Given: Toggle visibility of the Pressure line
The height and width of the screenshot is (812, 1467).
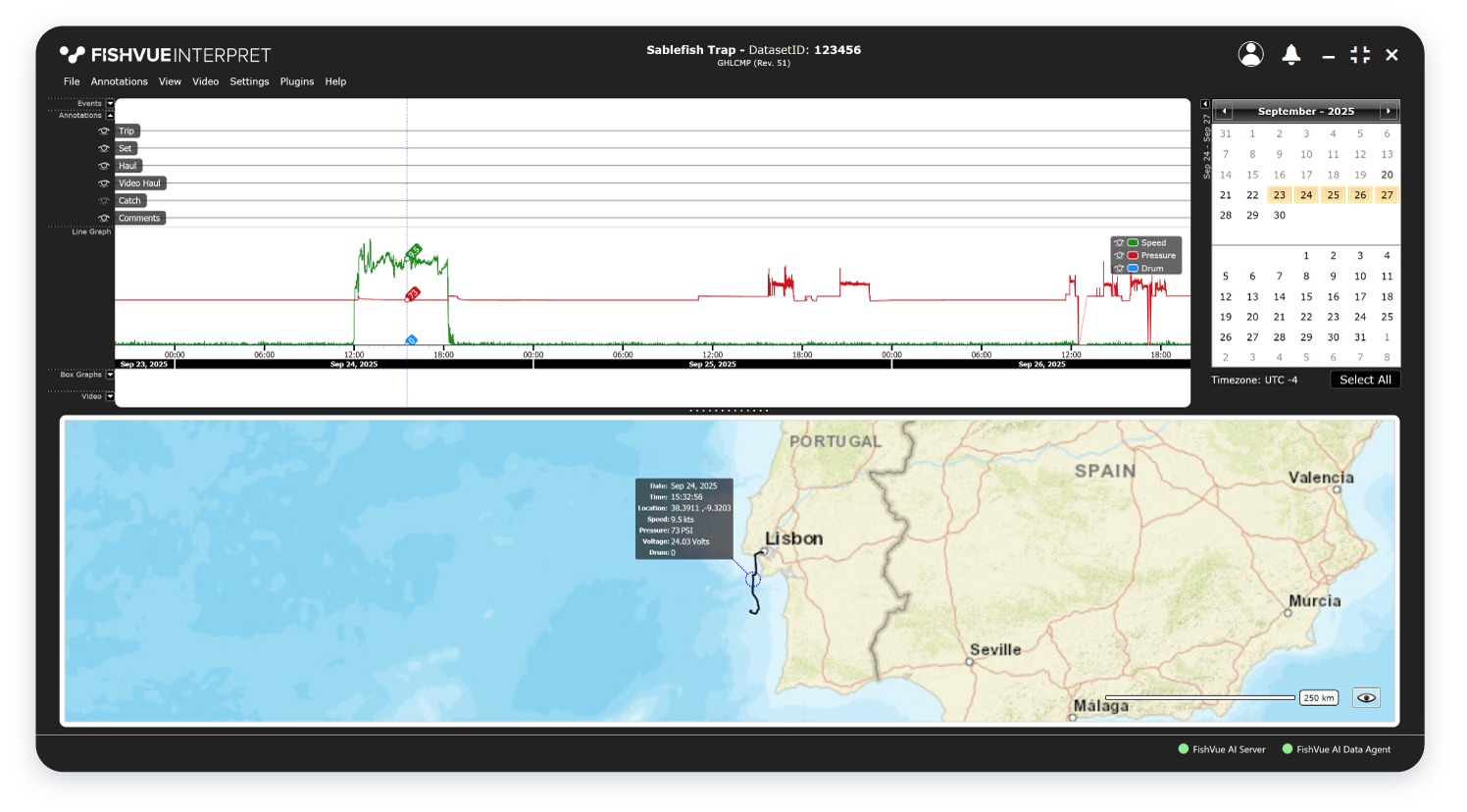Looking at the screenshot, I should 1119,255.
